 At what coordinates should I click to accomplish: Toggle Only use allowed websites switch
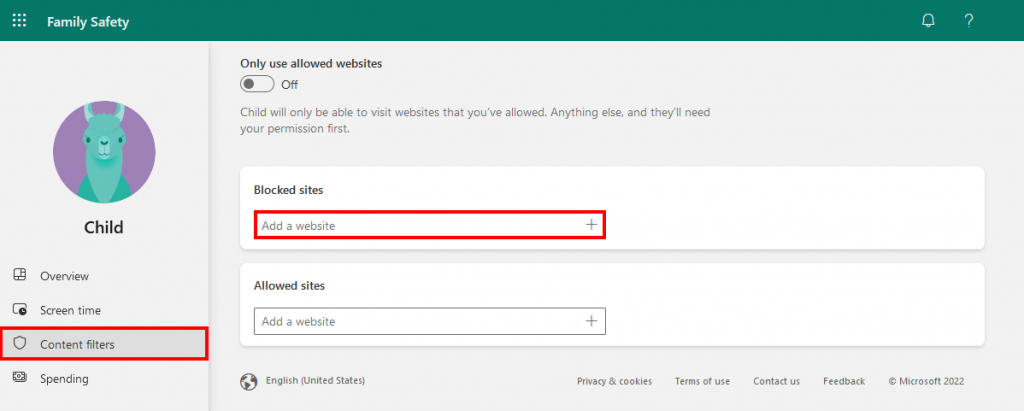(257, 84)
